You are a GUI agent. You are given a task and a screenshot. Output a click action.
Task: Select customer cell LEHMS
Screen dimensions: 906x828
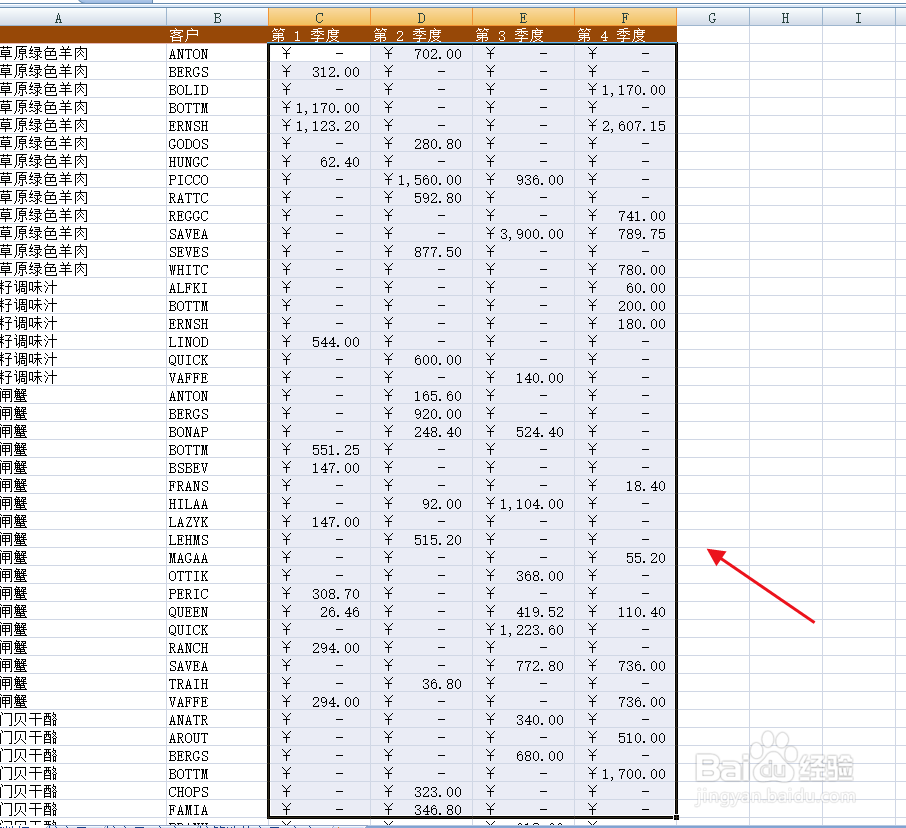tap(217, 540)
